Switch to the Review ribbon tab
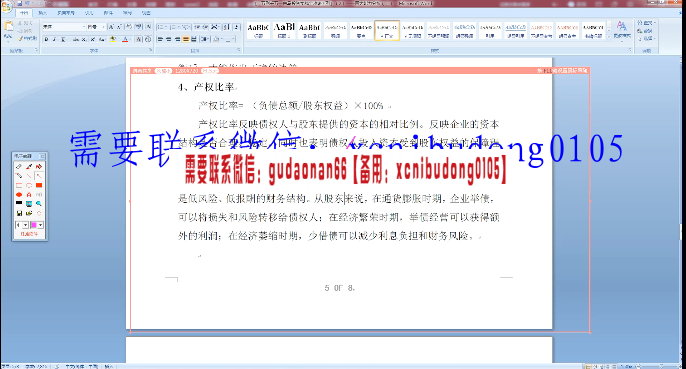 pos(127,13)
